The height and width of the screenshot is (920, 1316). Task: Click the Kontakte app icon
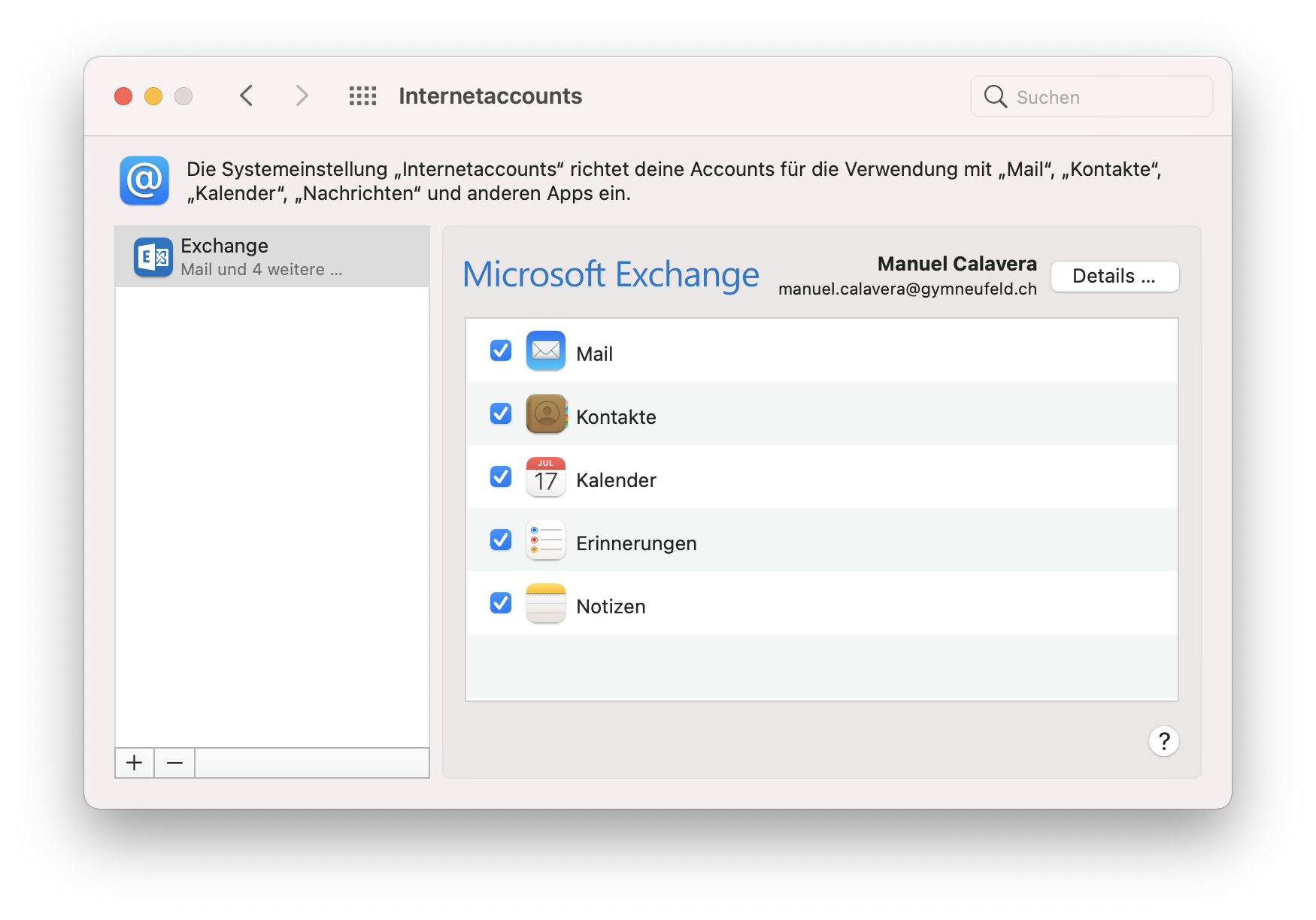pyautogui.click(x=545, y=414)
